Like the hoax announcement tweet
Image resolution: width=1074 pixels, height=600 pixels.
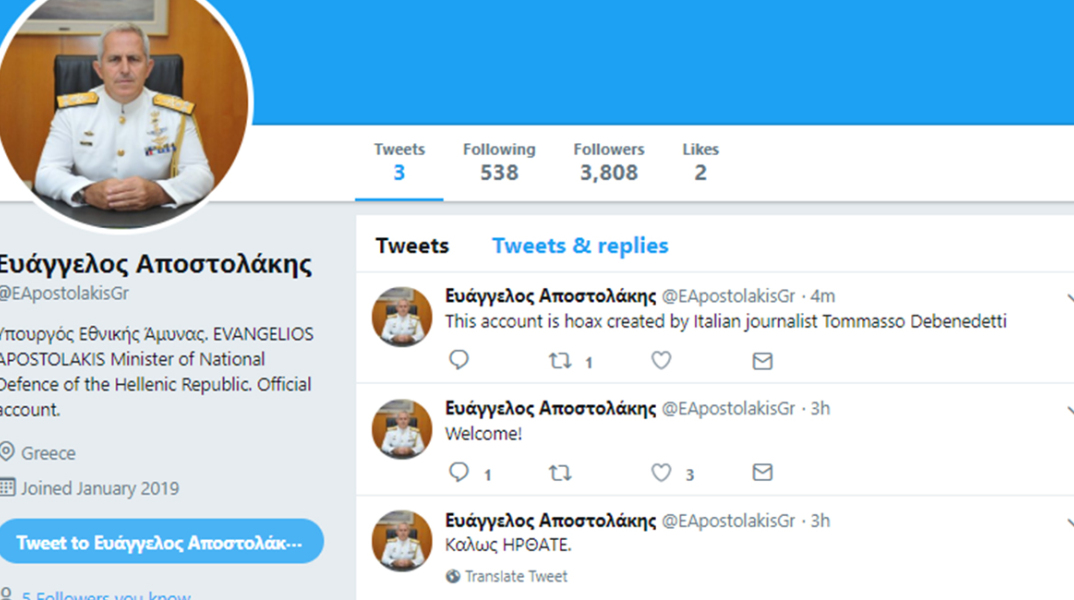pyautogui.click(x=660, y=360)
